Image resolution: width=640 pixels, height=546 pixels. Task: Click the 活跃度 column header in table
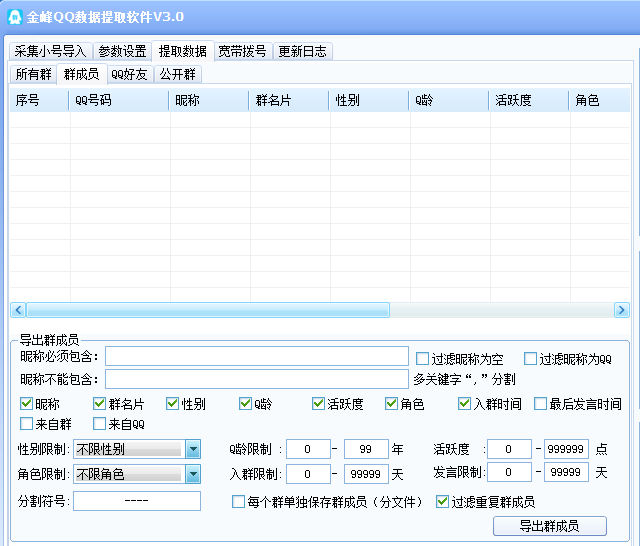tap(529, 100)
